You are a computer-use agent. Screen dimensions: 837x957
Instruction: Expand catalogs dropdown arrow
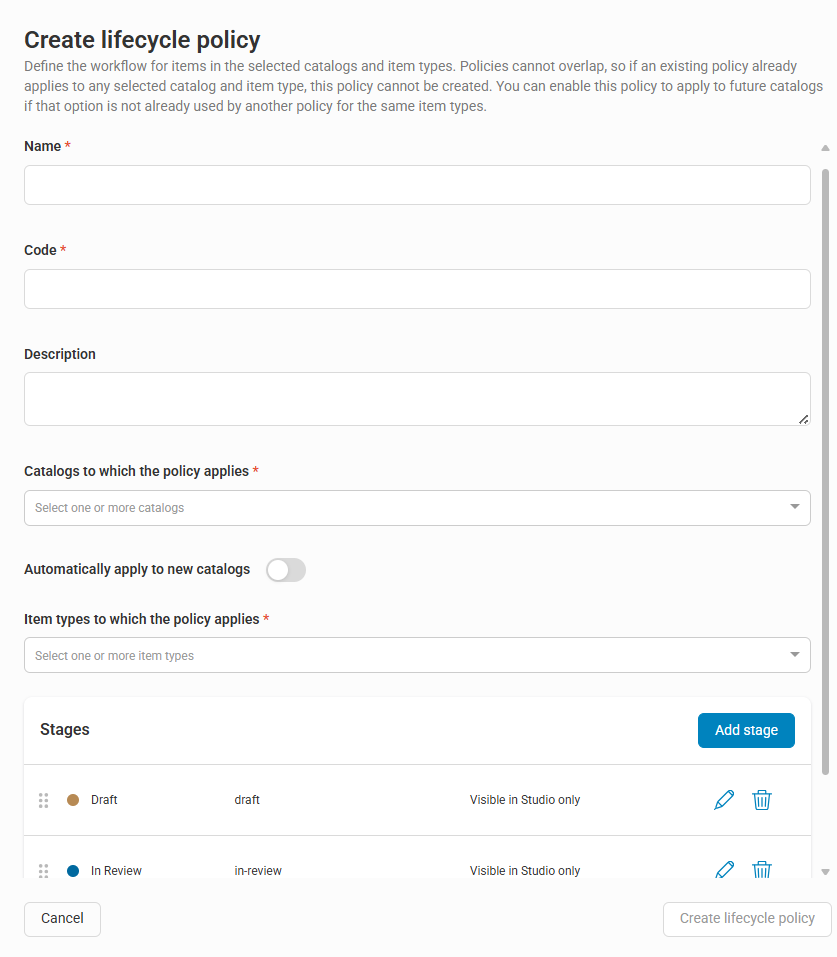click(794, 507)
